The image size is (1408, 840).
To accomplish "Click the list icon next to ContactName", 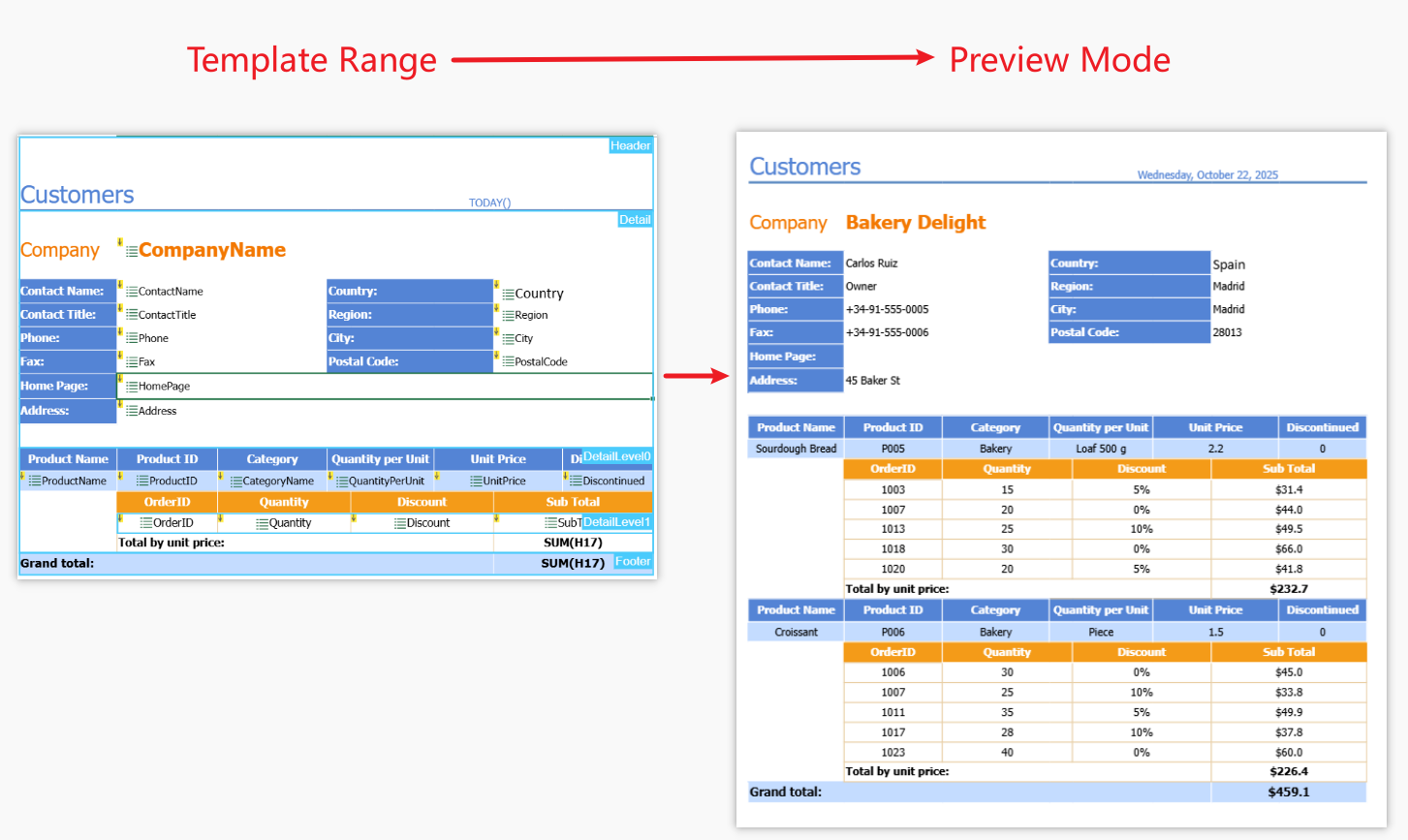I will (x=132, y=292).
